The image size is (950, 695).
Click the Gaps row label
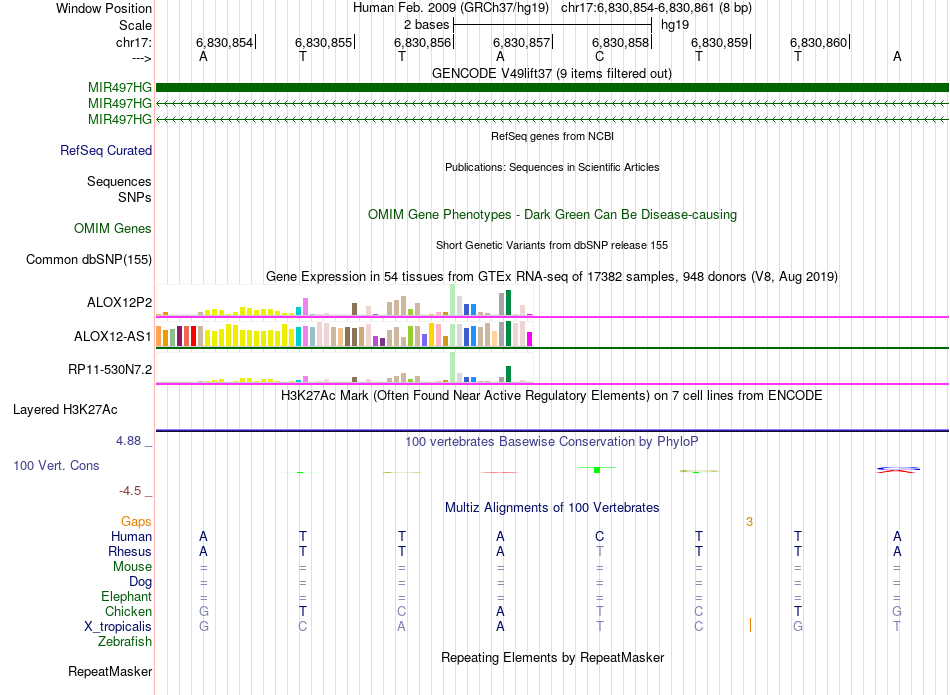click(x=136, y=522)
